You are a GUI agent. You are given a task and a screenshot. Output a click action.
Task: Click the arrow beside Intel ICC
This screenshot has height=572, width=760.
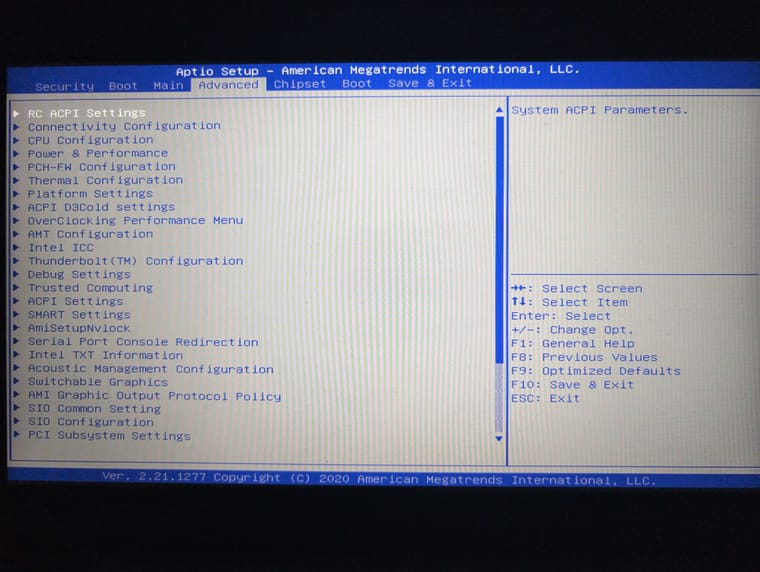click(x=16, y=248)
